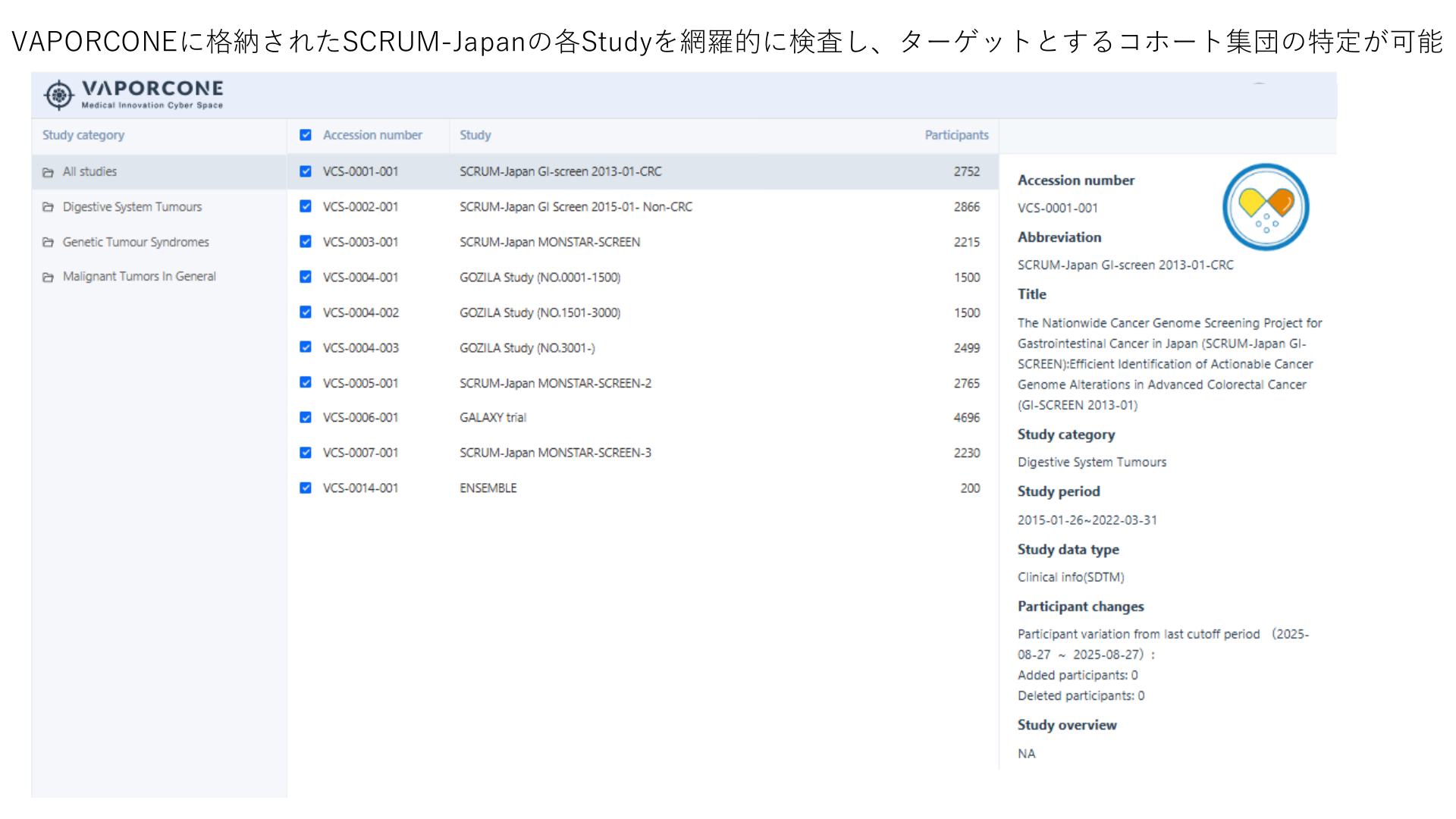Click the Study overview heading

(1067, 725)
